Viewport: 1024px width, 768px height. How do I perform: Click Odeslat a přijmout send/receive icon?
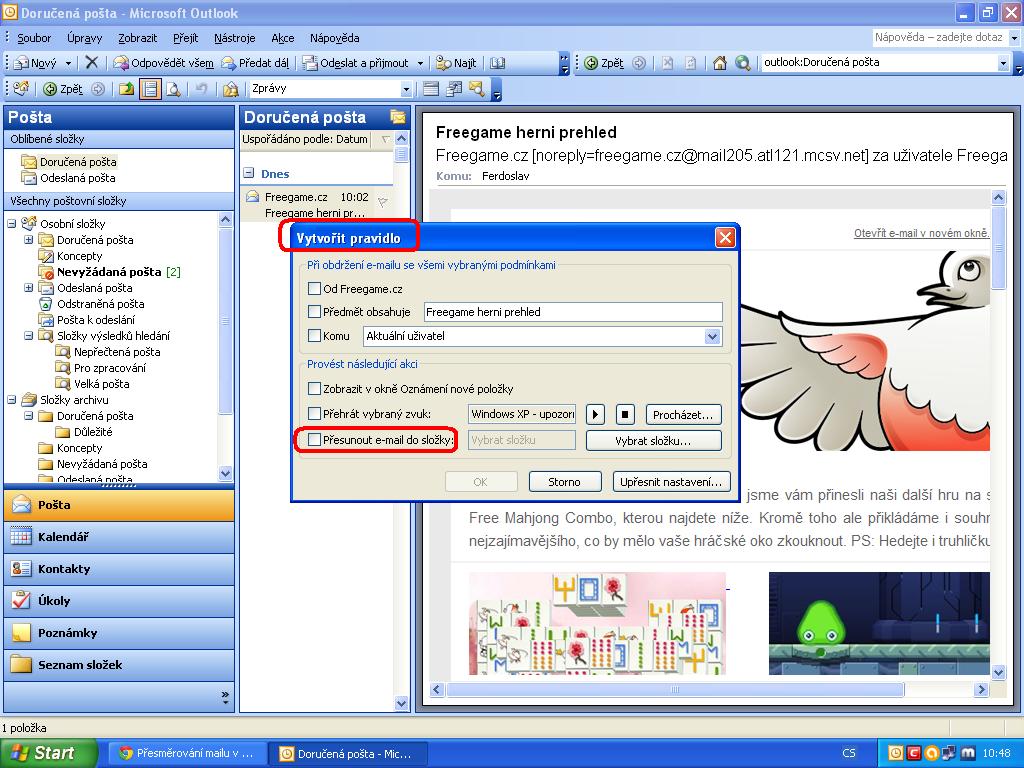(310, 63)
